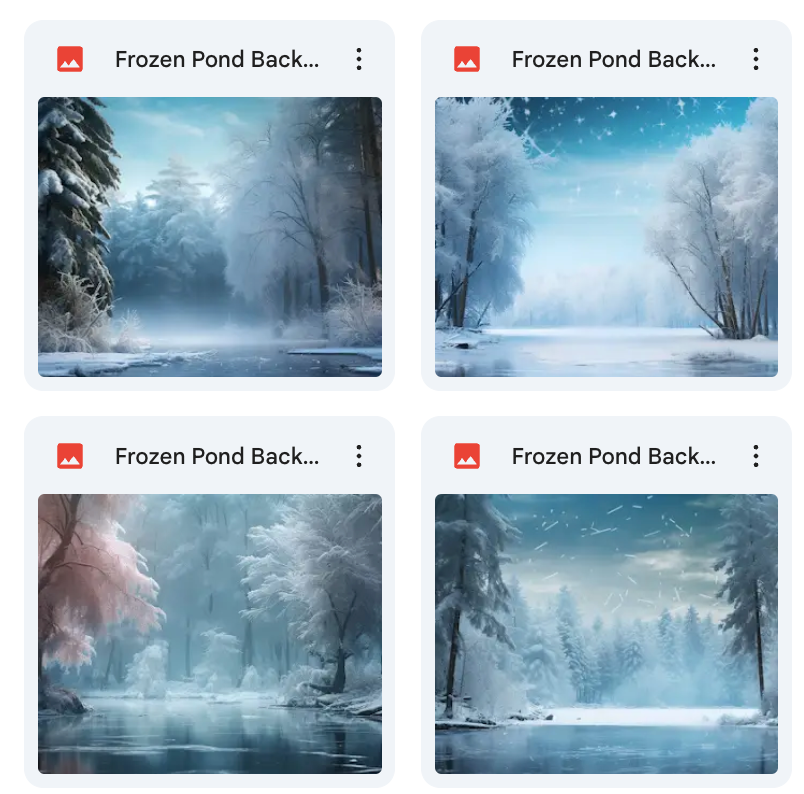The image size is (804, 794).
Task: Click Frozen Pond Back... title above the snowfall streaks image
Action: (x=614, y=456)
